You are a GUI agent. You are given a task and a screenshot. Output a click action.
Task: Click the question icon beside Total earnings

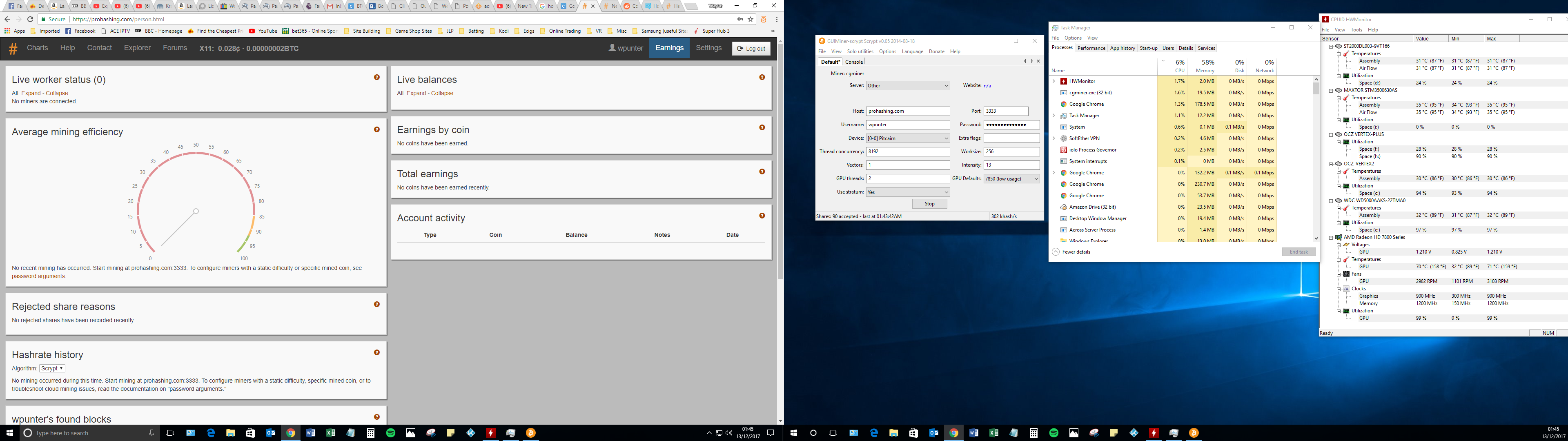[x=762, y=172]
